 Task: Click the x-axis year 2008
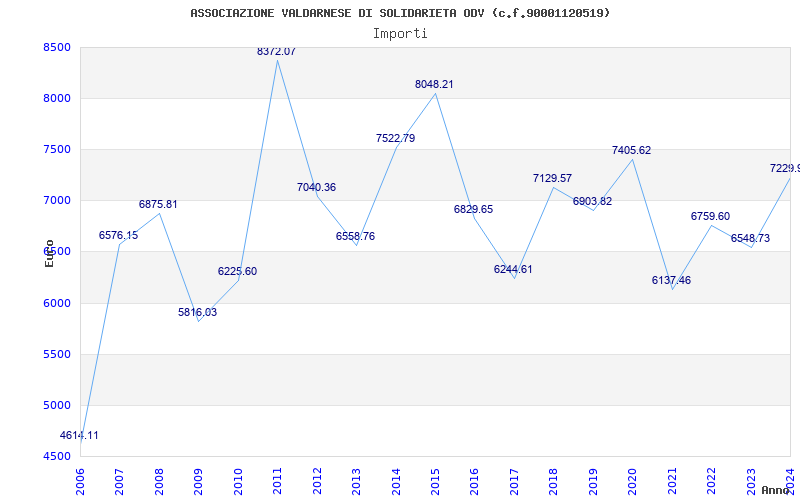159,481
